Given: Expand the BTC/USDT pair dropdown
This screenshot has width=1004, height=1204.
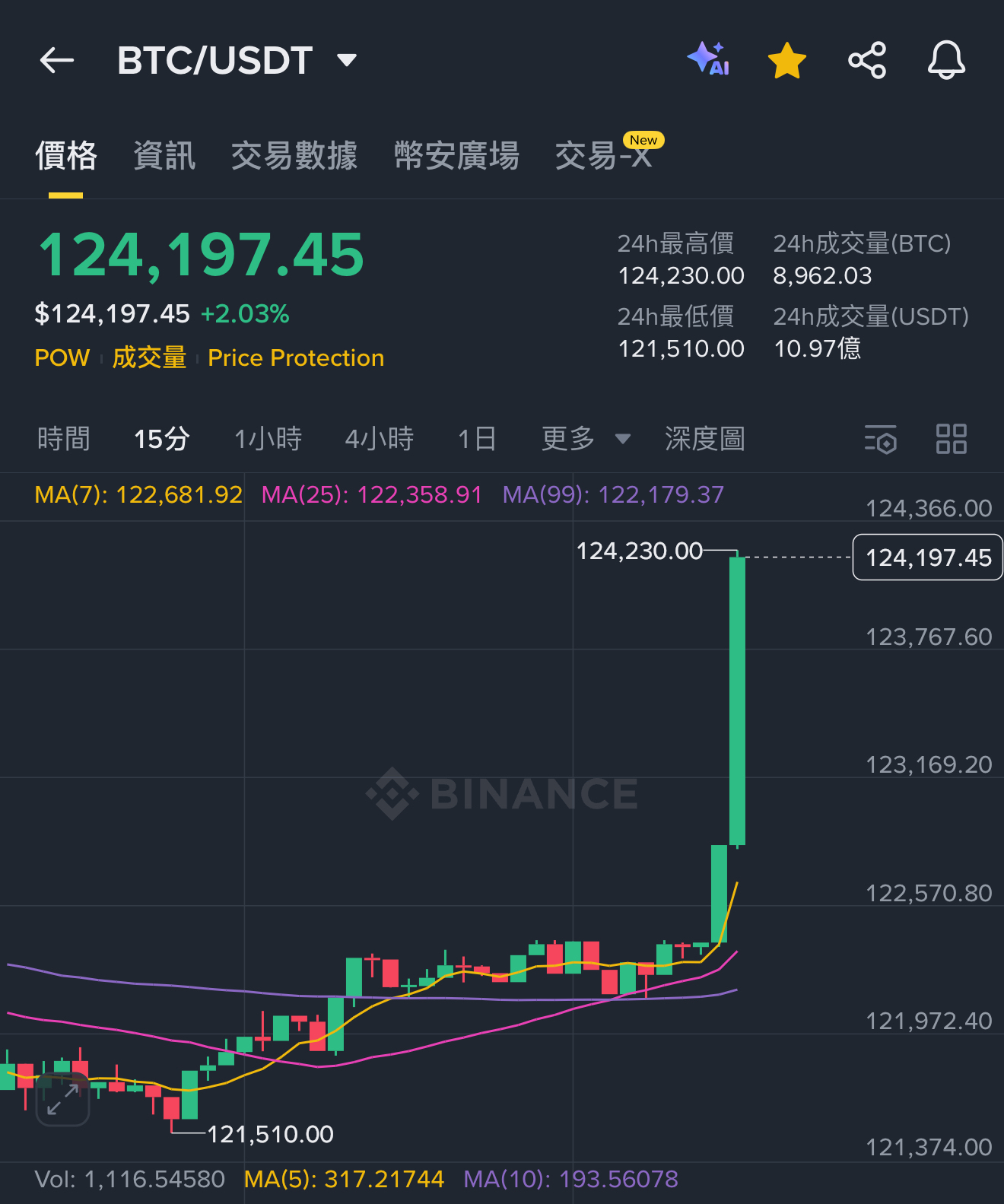Looking at the screenshot, I should coord(347,60).
